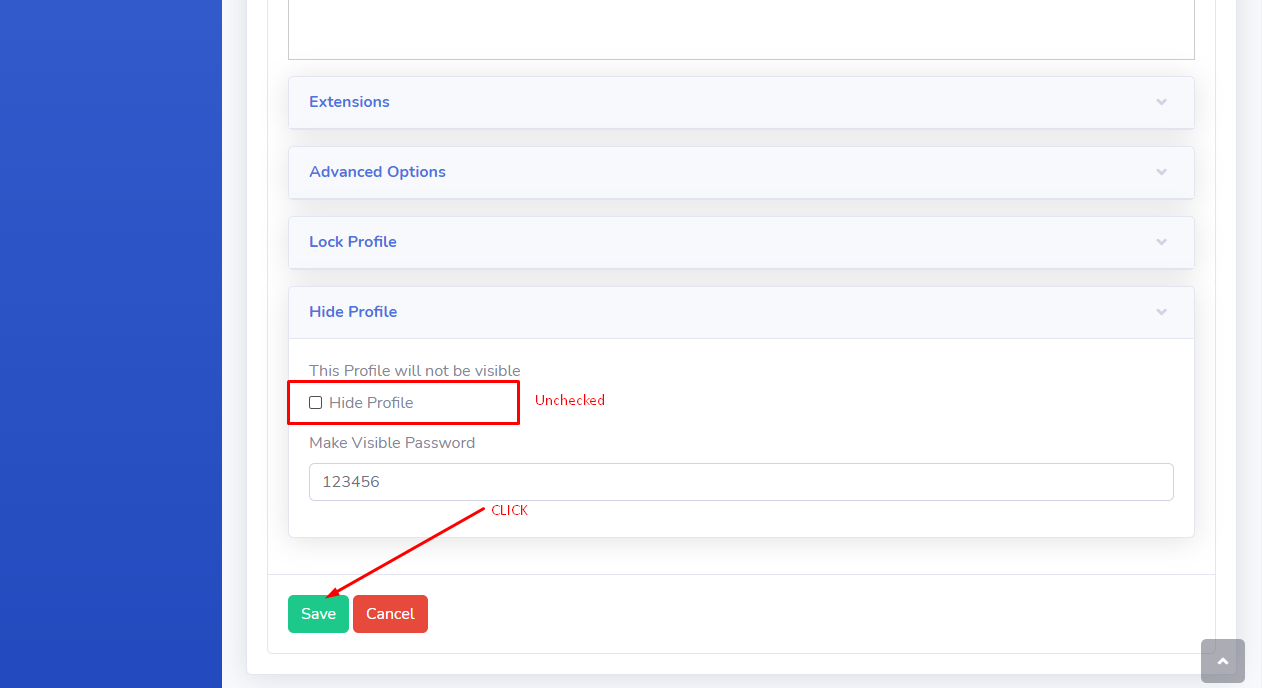Open the Lock Profile accordion header
1262x688 pixels.
(741, 242)
